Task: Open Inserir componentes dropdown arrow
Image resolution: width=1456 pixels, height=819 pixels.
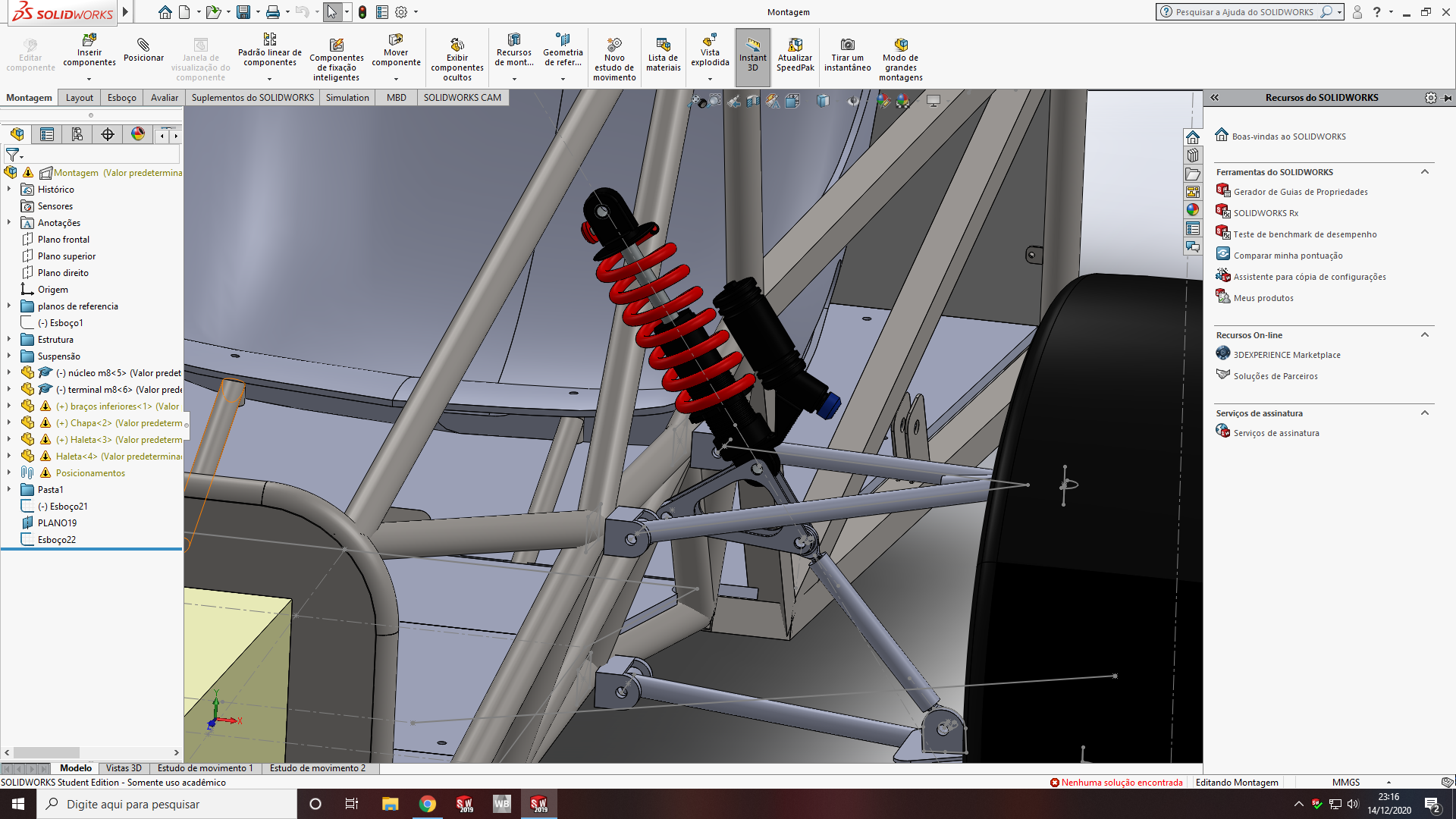Action: tap(89, 79)
